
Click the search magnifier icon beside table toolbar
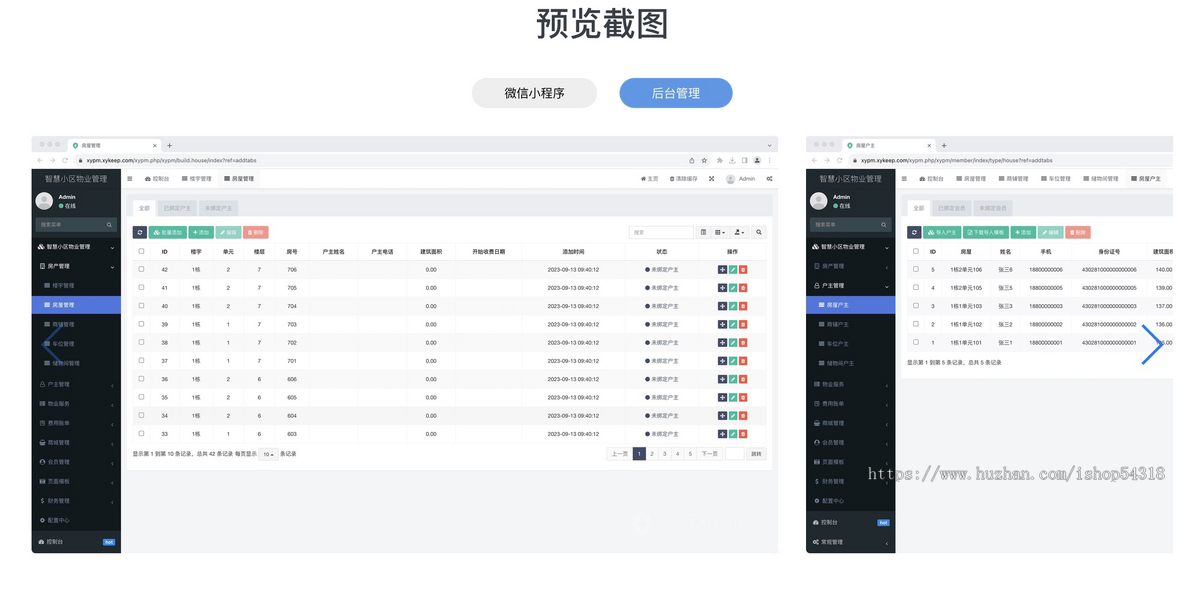(760, 232)
